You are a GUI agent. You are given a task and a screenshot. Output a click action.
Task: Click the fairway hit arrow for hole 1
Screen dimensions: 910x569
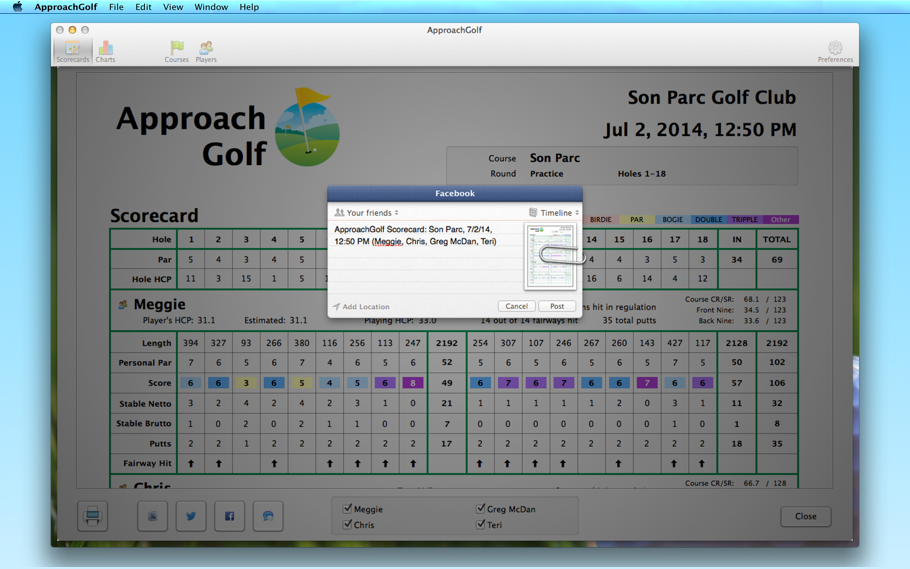pos(190,463)
